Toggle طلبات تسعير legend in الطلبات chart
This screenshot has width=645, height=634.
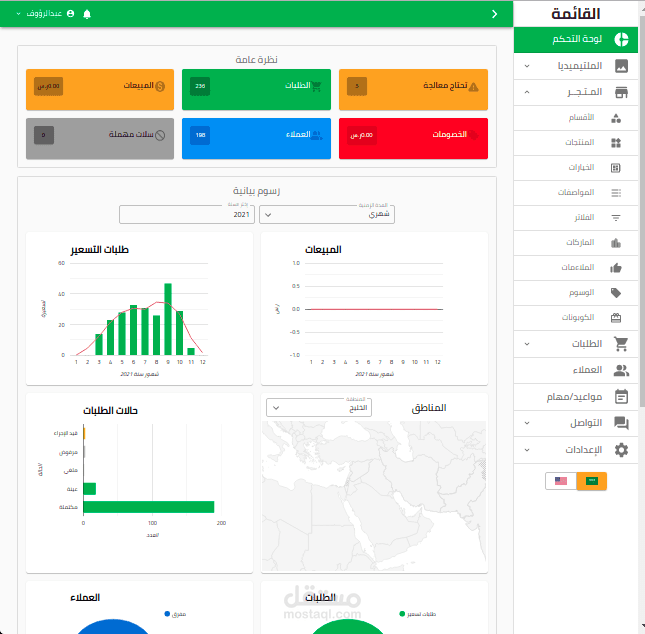point(418,614)
